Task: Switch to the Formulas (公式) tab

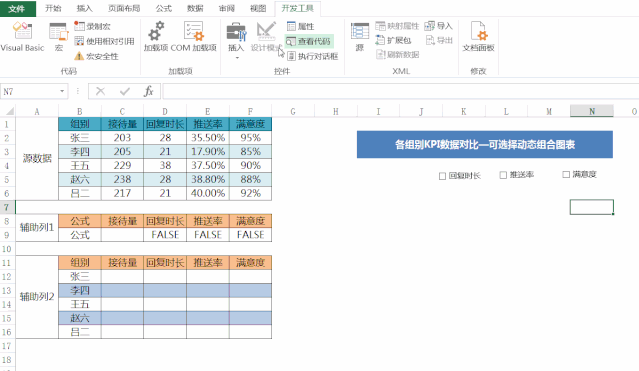Action: tap(164, 8)
